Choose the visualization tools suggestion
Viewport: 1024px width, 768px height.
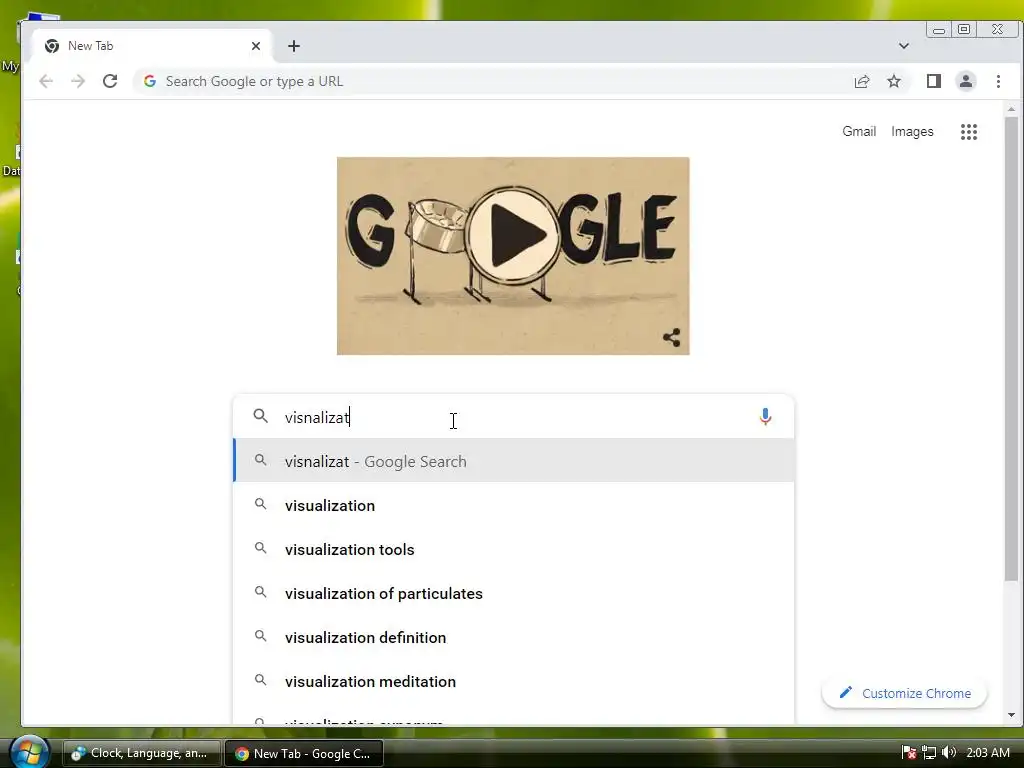click(x=513, y=549)
